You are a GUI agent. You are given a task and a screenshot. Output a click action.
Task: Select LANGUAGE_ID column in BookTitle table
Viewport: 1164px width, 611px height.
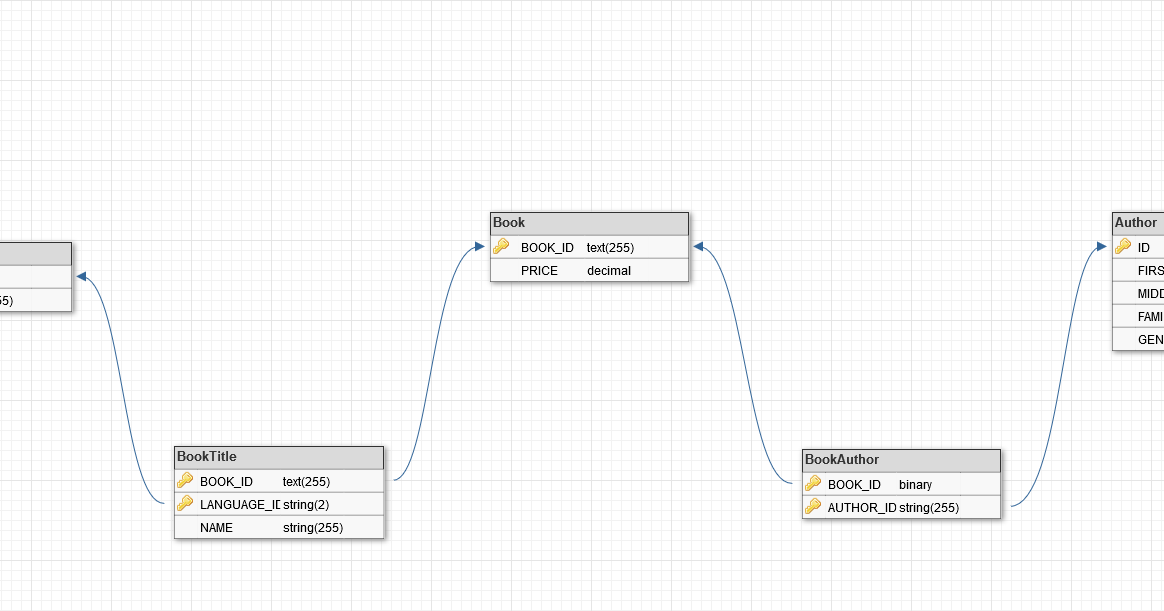[x=240, y=505]
